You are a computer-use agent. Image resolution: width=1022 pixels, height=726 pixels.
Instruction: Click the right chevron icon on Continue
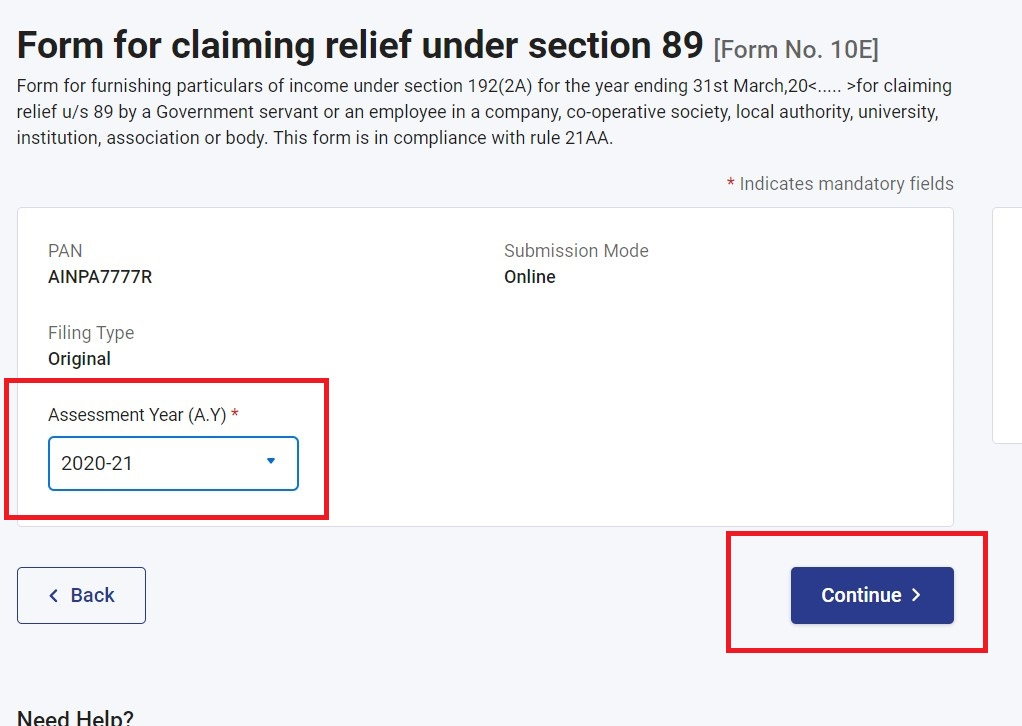click(x=916, y=596)
